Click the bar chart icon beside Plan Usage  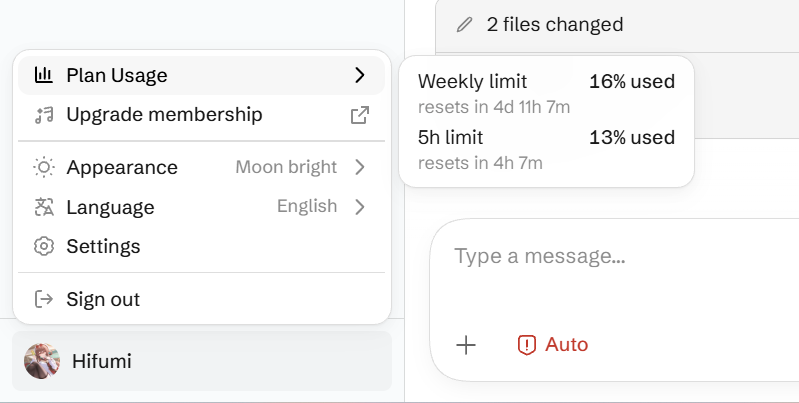coord(43,75)
